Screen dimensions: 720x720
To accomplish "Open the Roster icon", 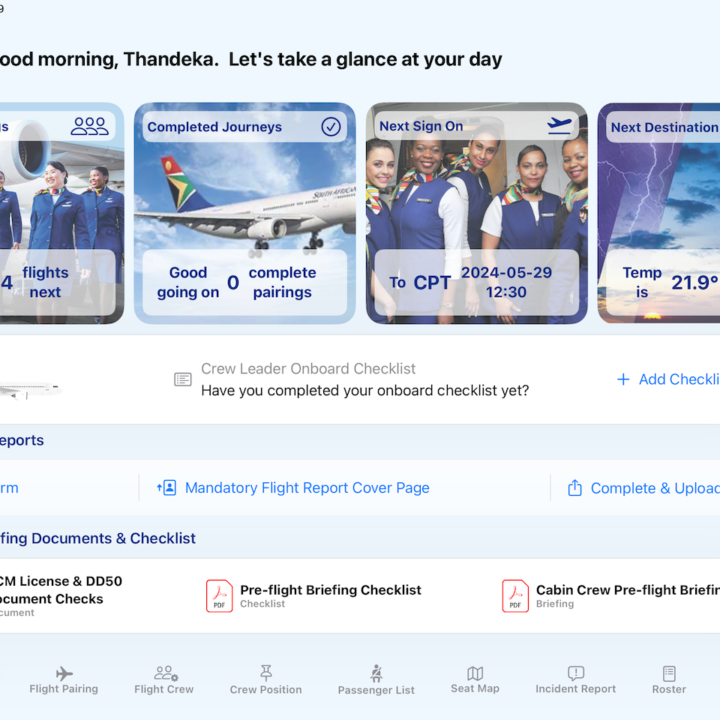I will click(x=669, y=674).
